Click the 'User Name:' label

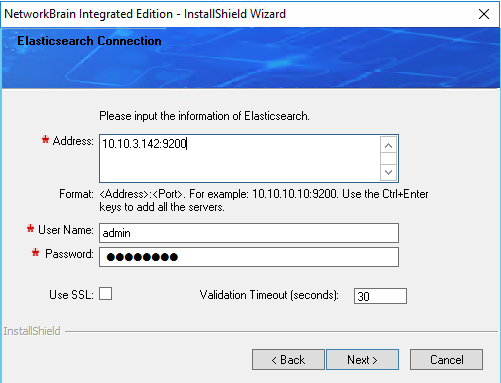[66, 230]
